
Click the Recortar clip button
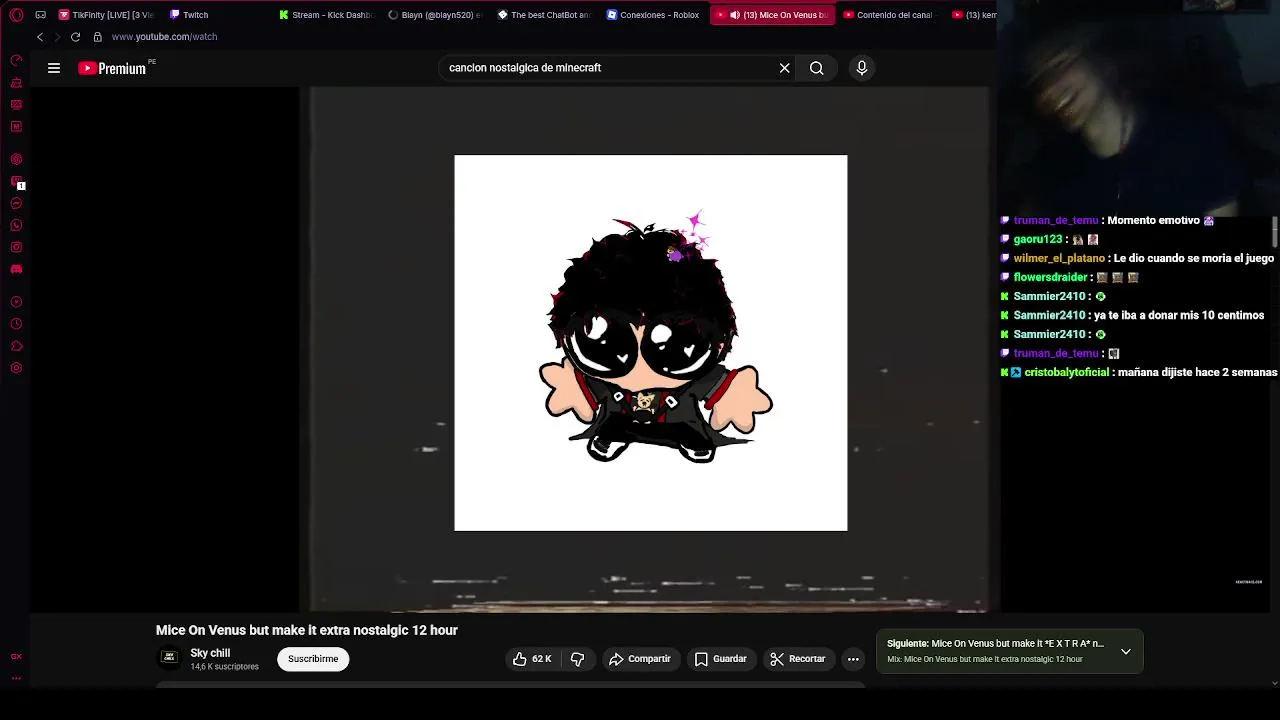(798, 659)
